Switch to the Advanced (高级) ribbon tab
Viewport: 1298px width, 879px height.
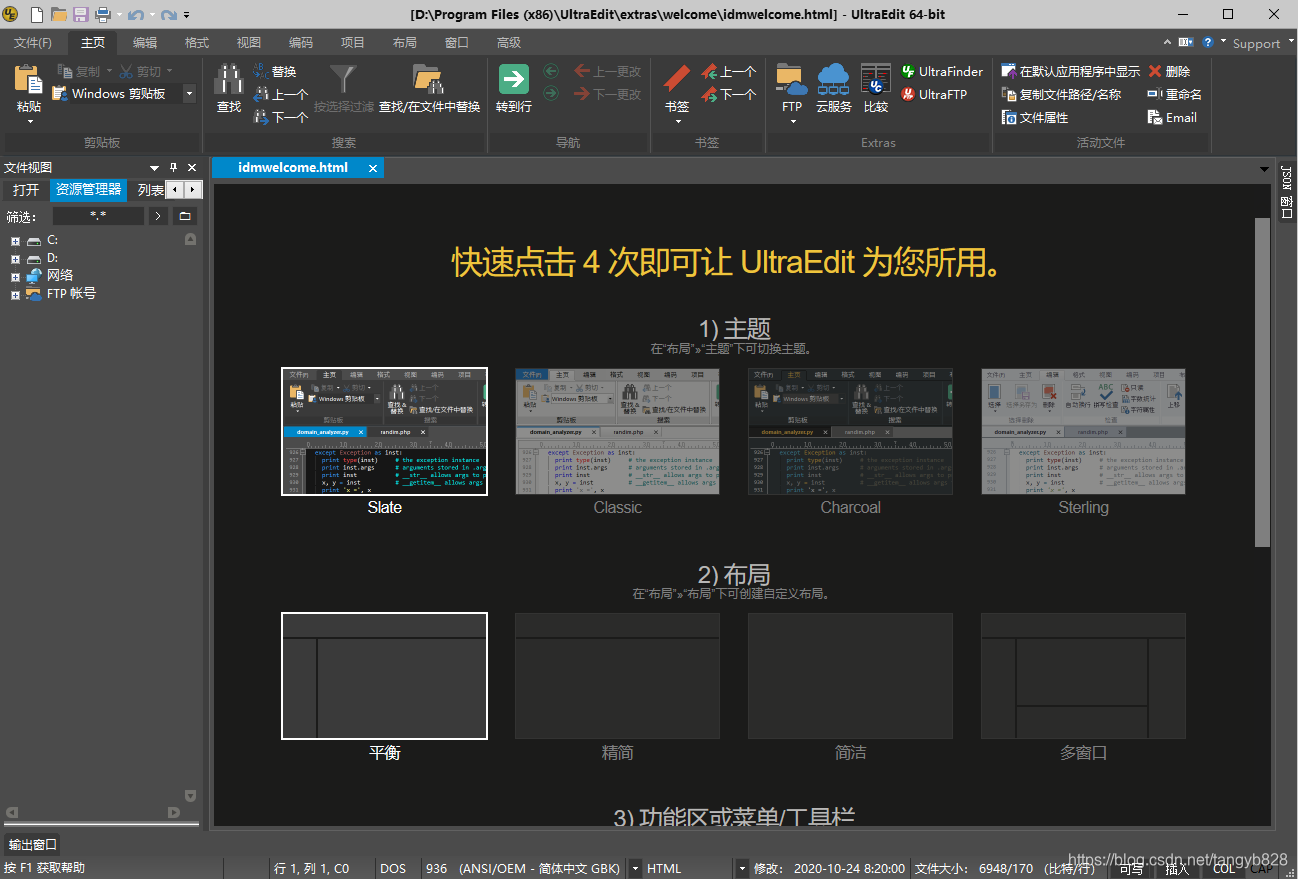click(x=509, y=42)
